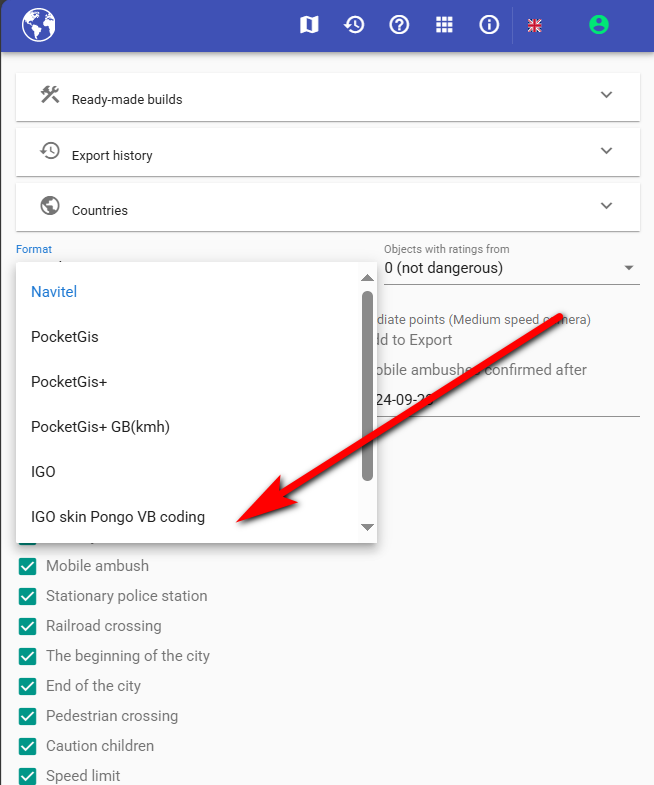The width and height of the screenshot is (654, 785).
Task: Click the Format field label
Action: pos(34,249)
